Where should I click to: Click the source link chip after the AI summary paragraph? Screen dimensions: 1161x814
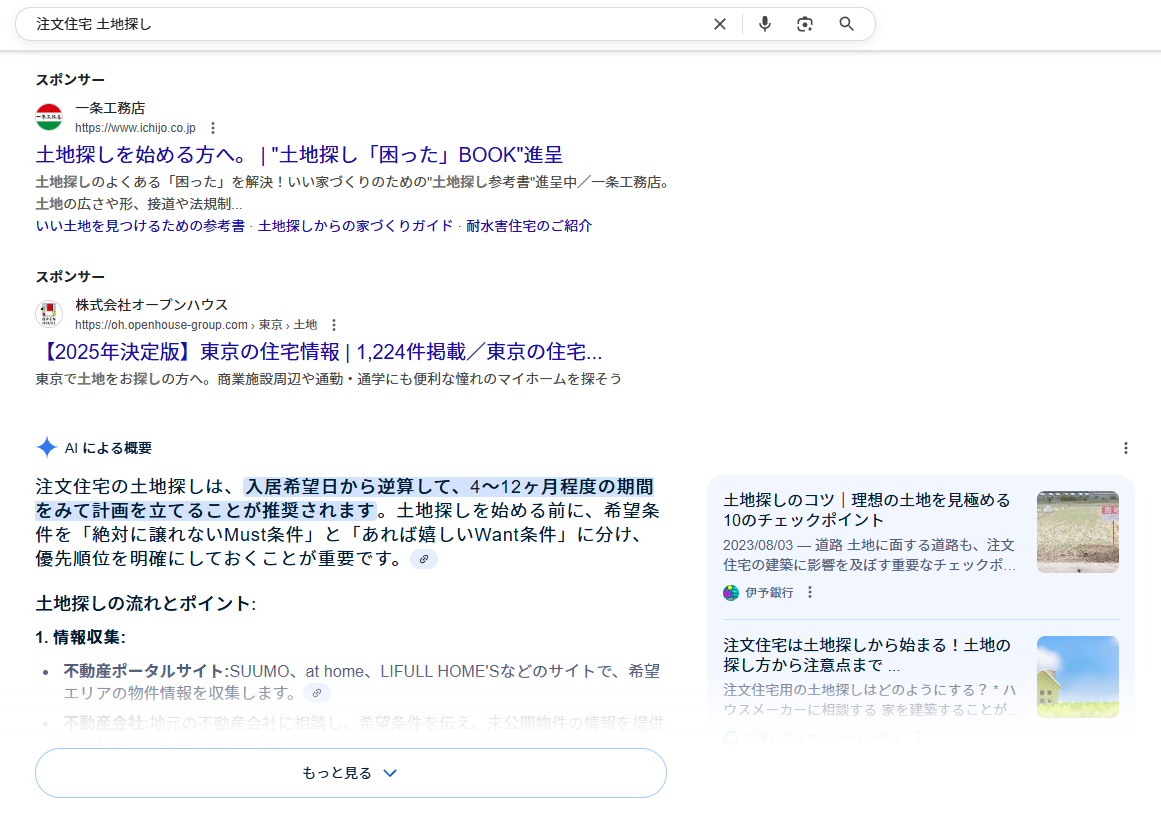click(x=424, y=559)
